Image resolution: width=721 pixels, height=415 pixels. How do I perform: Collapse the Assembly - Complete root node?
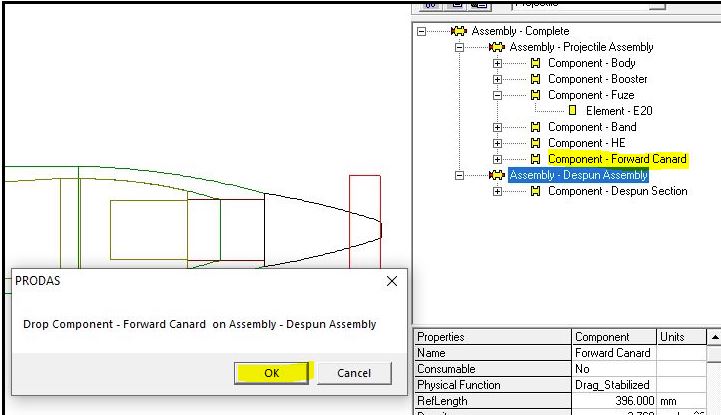(x=421, y=31)
